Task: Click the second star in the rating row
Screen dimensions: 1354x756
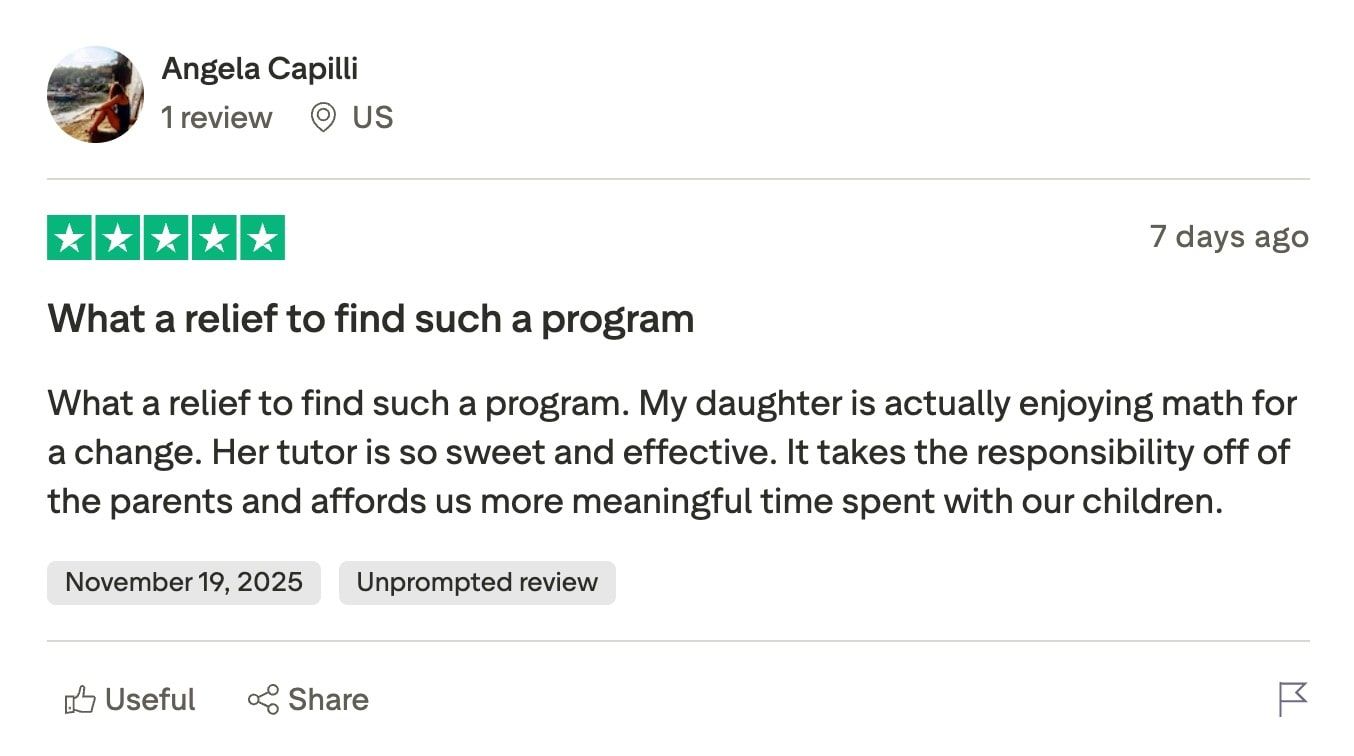Action: pos(118,237)
